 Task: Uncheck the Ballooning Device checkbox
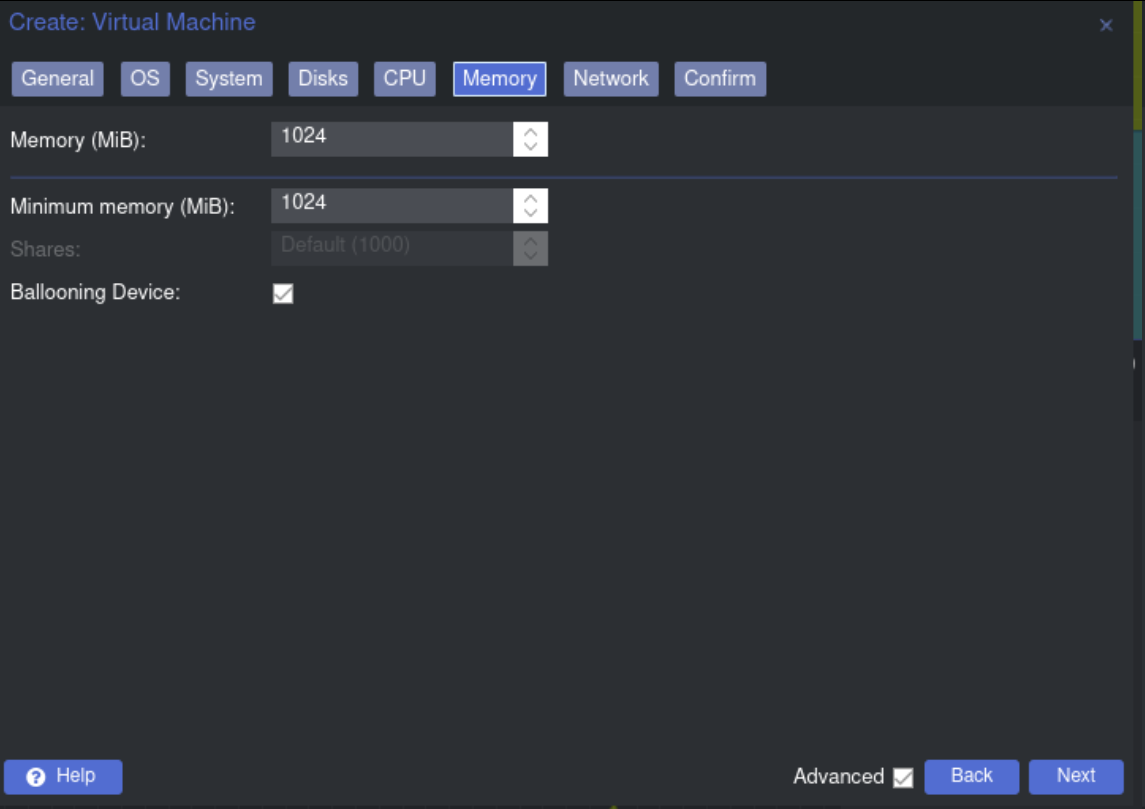283,293
